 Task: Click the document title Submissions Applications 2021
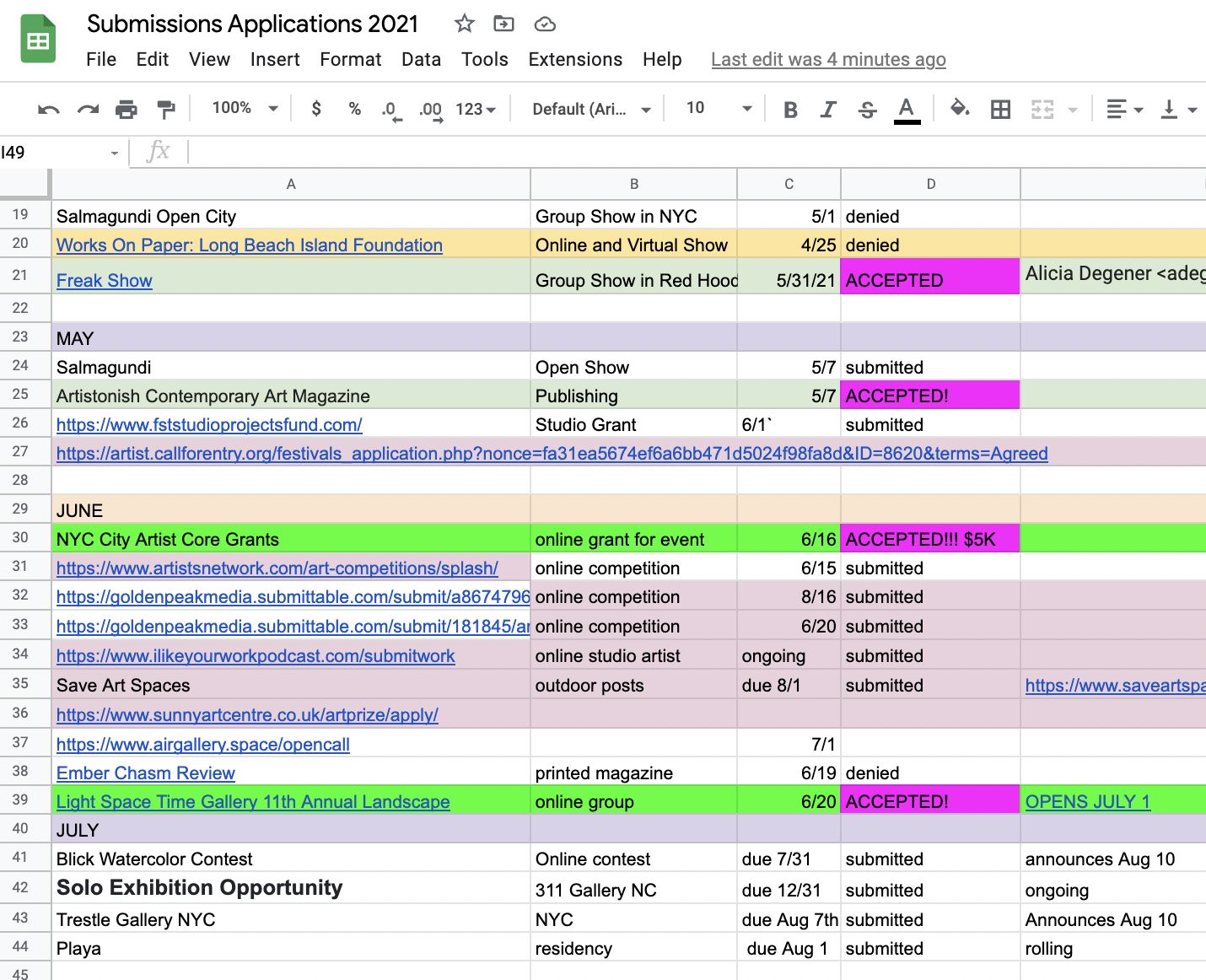point(253,24)
